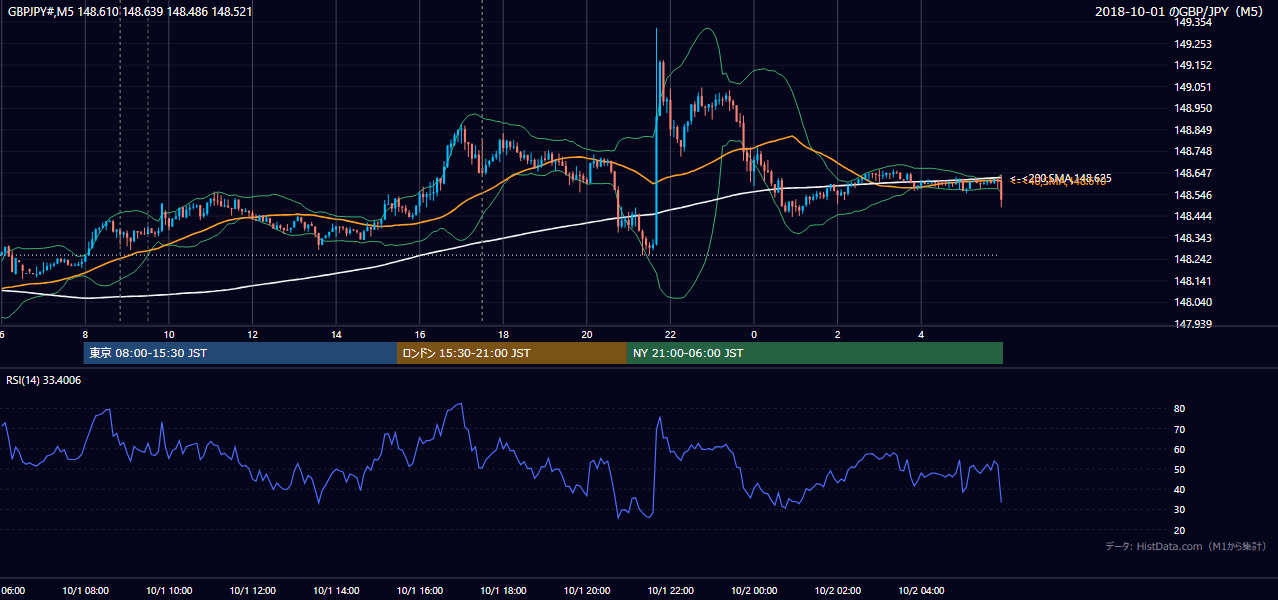This screenshot has height=600, width=1278.
Task: Click price axis label 147.939
Action: [x=1193, y=324]
